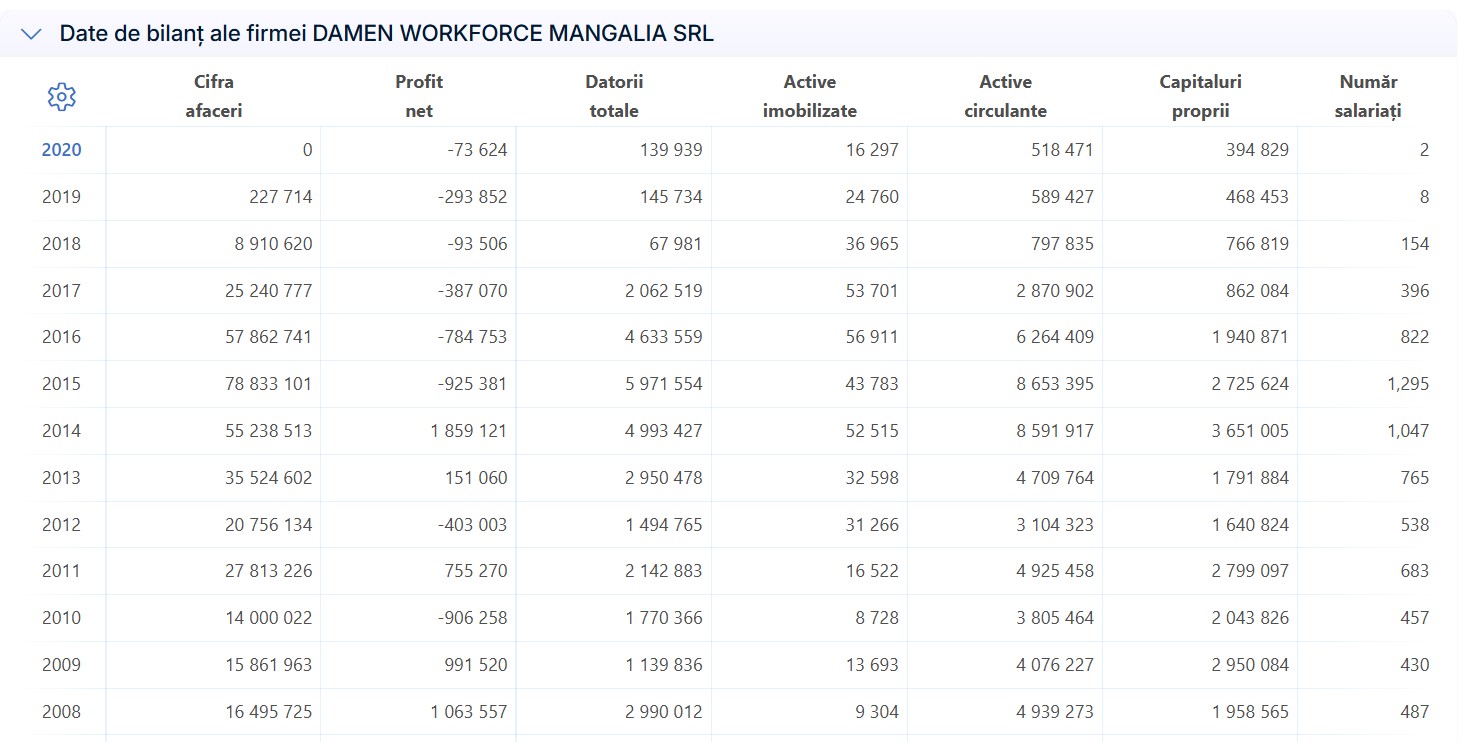
Task: Click the 2012 year row label
Action: [x=62, y=525]
